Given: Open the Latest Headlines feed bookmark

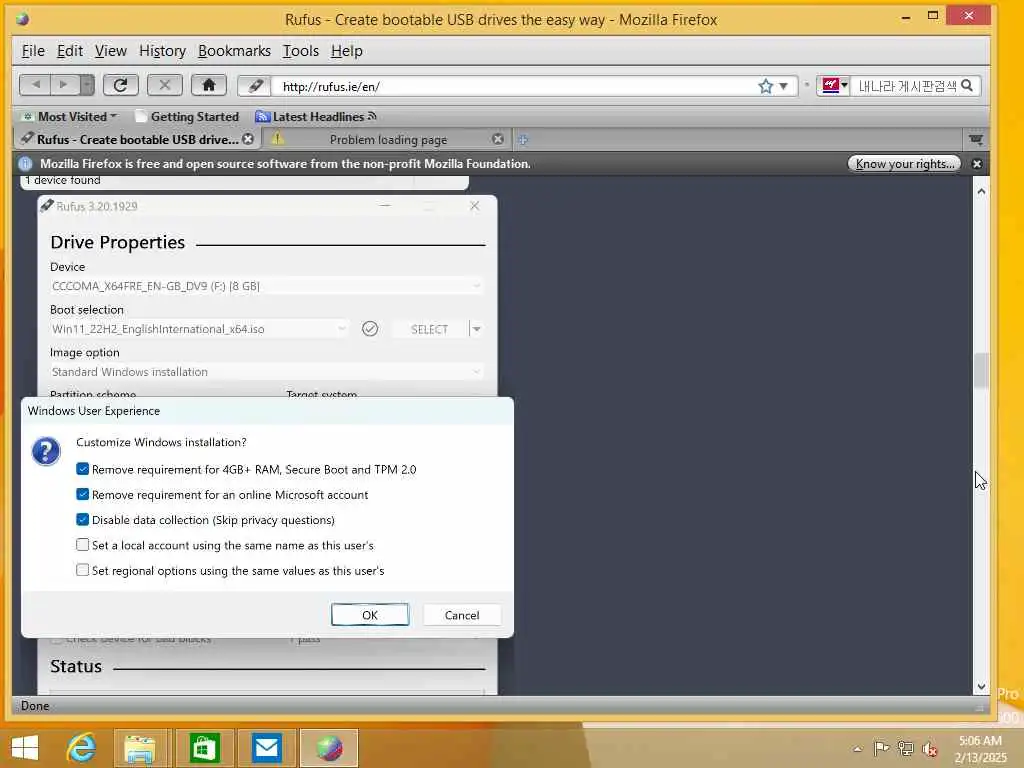Looking at the screenshot, I should [x=316, y=116].
